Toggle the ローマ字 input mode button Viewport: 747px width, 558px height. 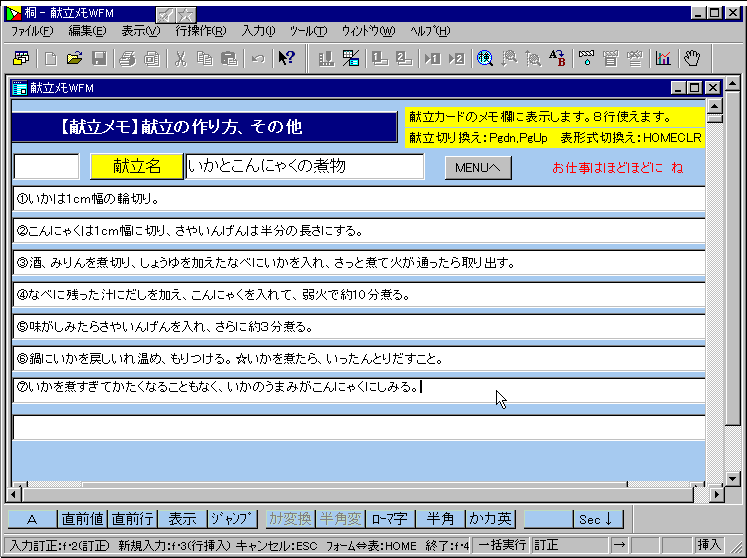(389, 519)
